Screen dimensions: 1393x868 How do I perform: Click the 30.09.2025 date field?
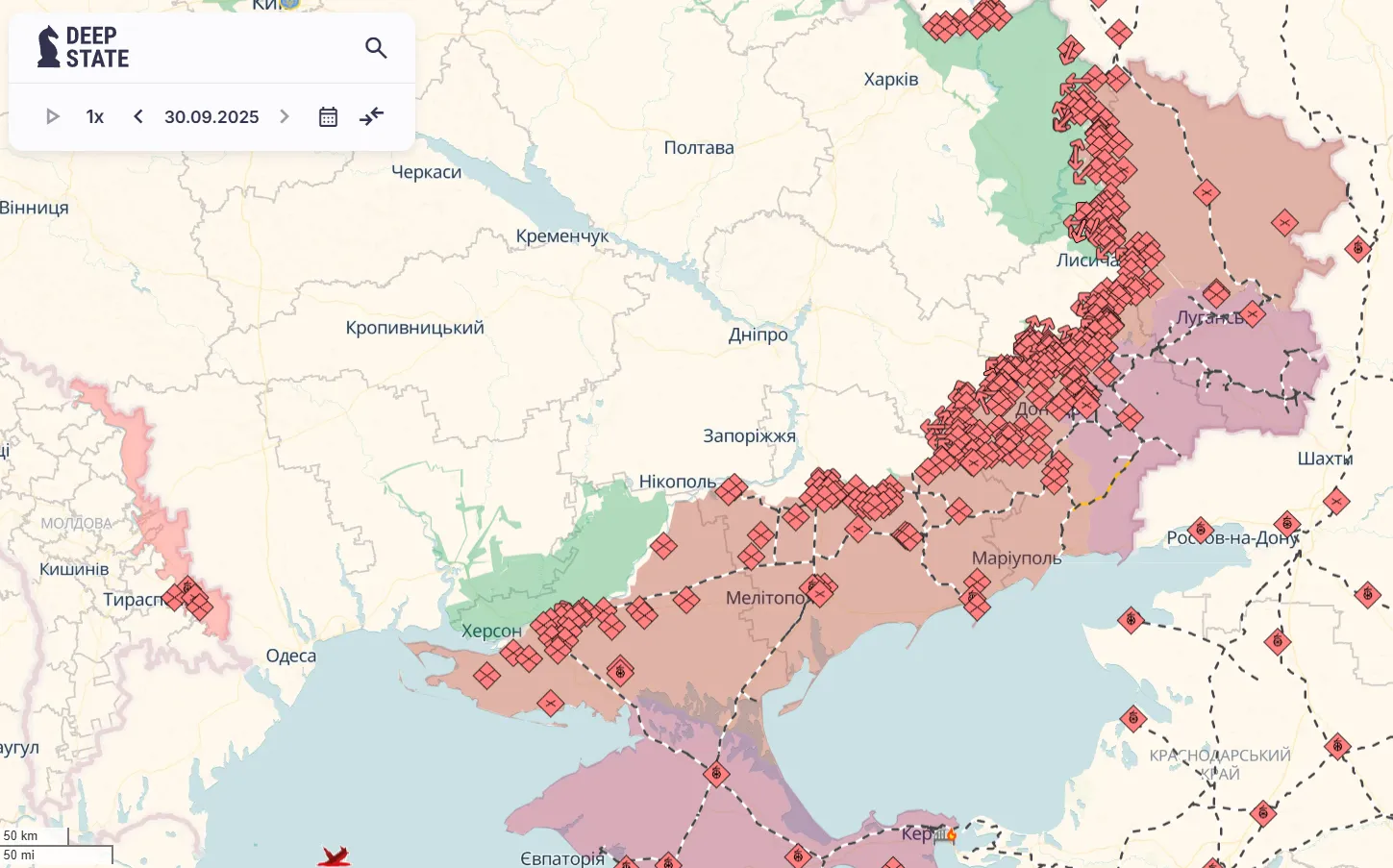211,117
